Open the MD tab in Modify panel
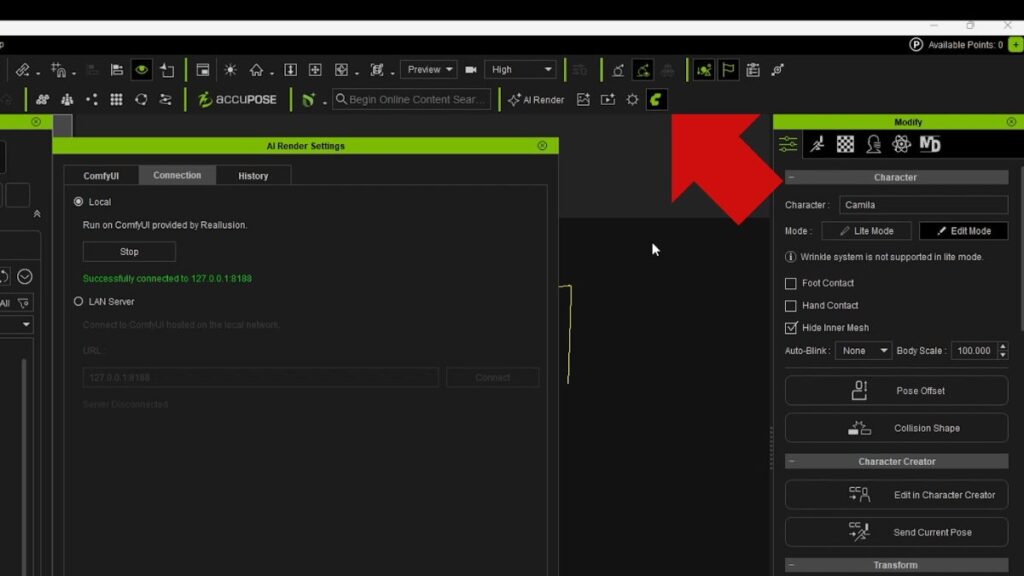Image resolution: width=1024 pixels, height=576 pixels. point(930,144)
